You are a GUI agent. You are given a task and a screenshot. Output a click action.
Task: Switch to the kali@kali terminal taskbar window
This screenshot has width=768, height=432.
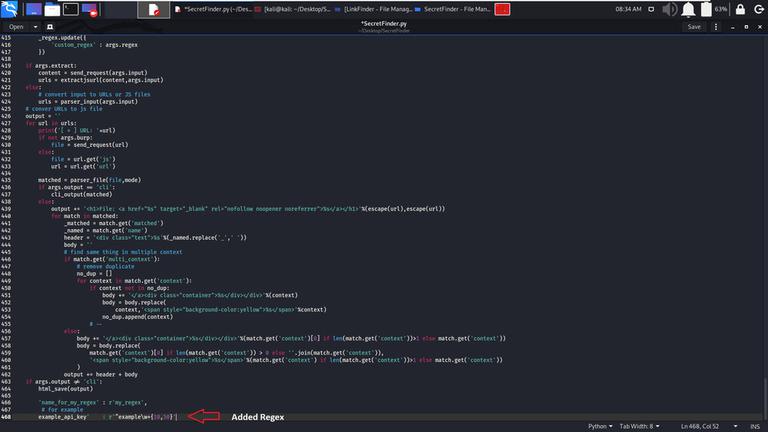pos(293,9)
